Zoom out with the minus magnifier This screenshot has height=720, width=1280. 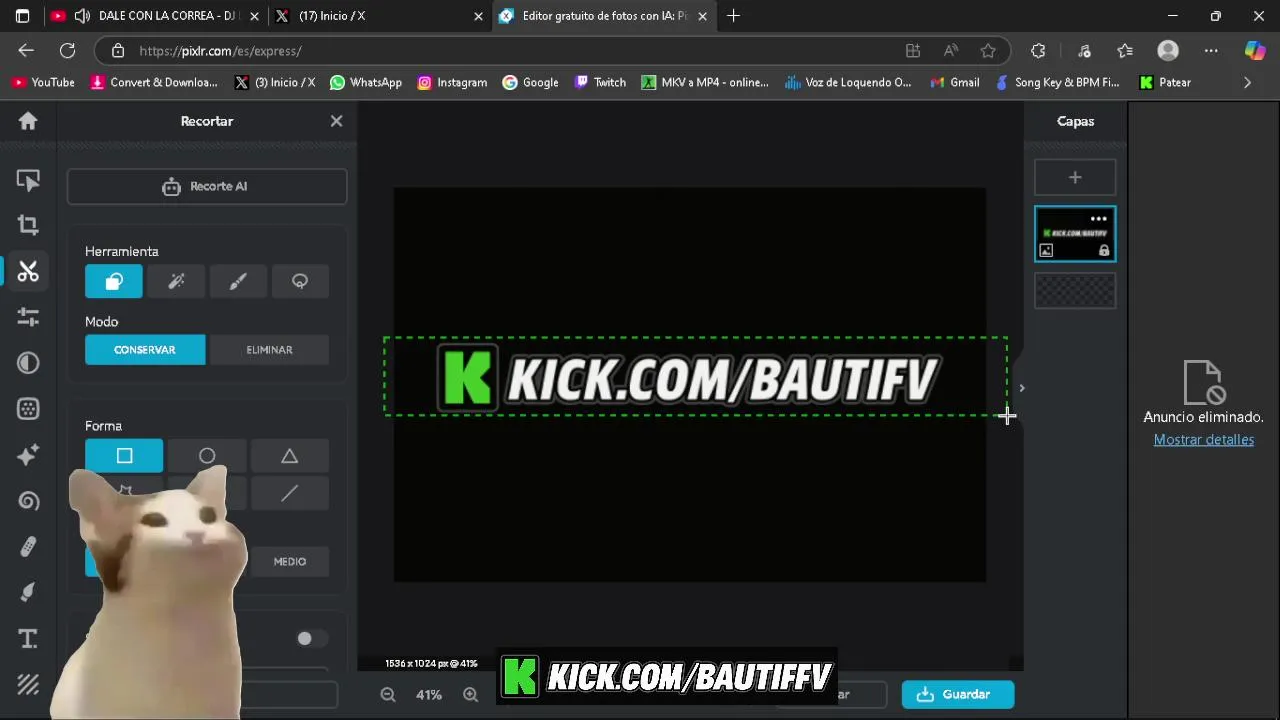click(388, 694)
